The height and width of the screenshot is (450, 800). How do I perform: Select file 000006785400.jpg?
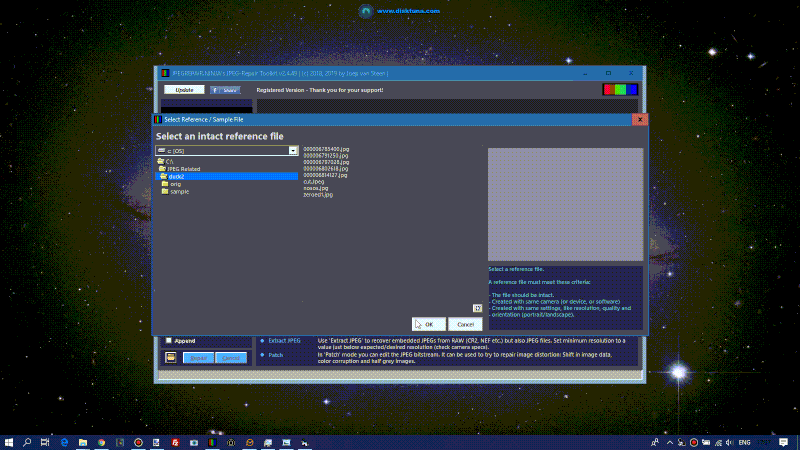326,149
